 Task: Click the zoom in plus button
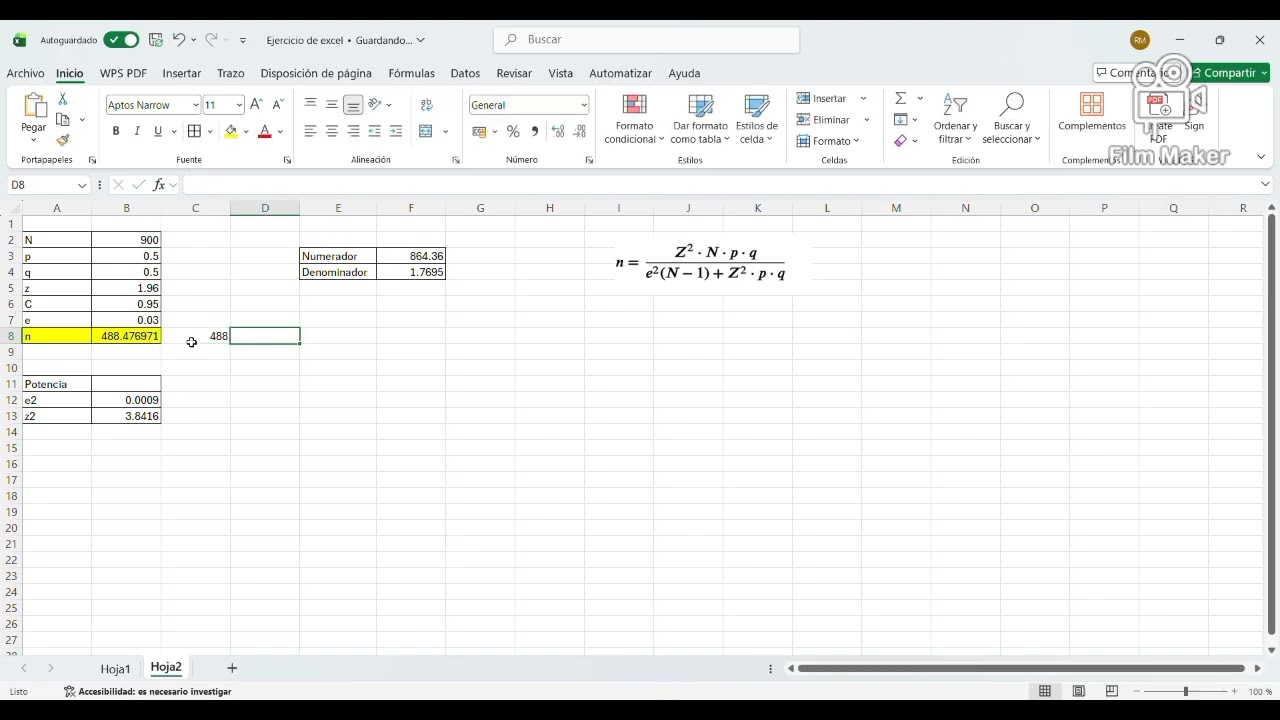tap(1234, 691)
